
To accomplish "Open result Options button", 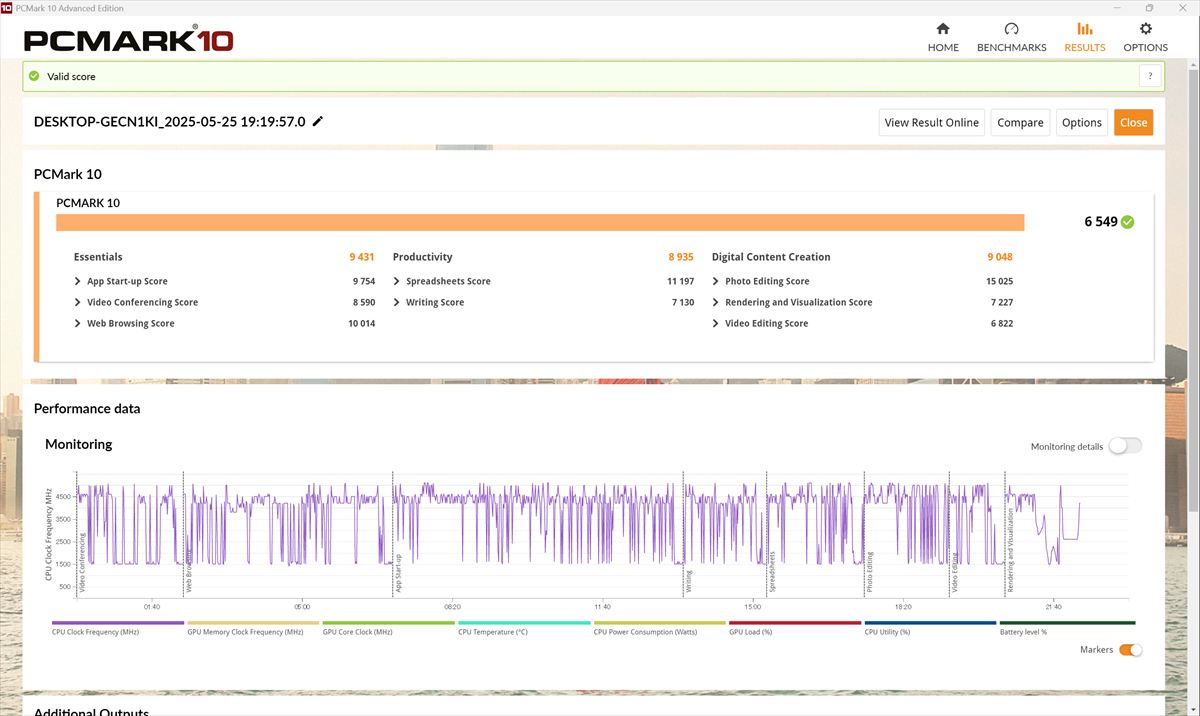I will [1082, 122].
